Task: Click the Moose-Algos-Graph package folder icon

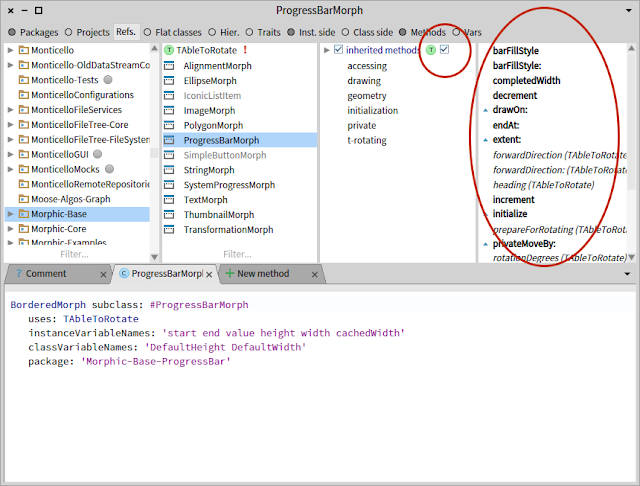Action: (x=24, y=199)
